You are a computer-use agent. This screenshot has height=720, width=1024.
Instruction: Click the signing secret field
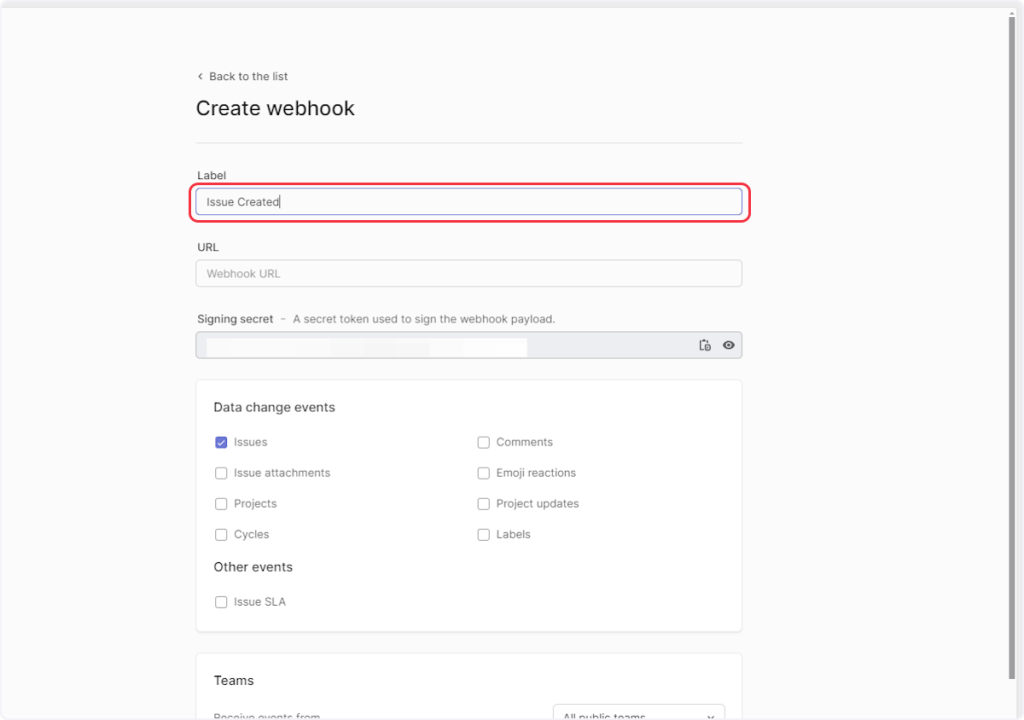[x=440, y=345]
